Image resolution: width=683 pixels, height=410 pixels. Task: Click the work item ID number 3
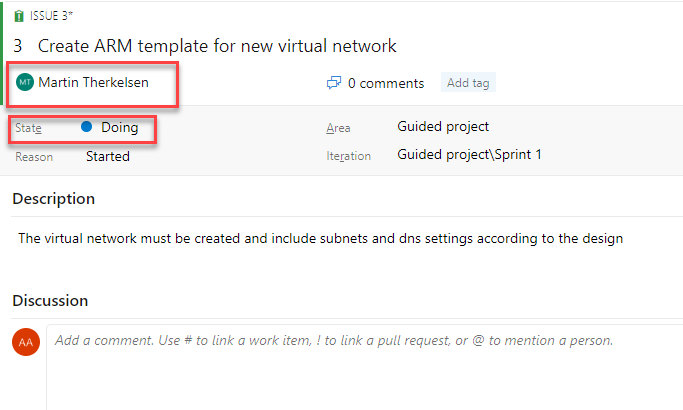17,46
